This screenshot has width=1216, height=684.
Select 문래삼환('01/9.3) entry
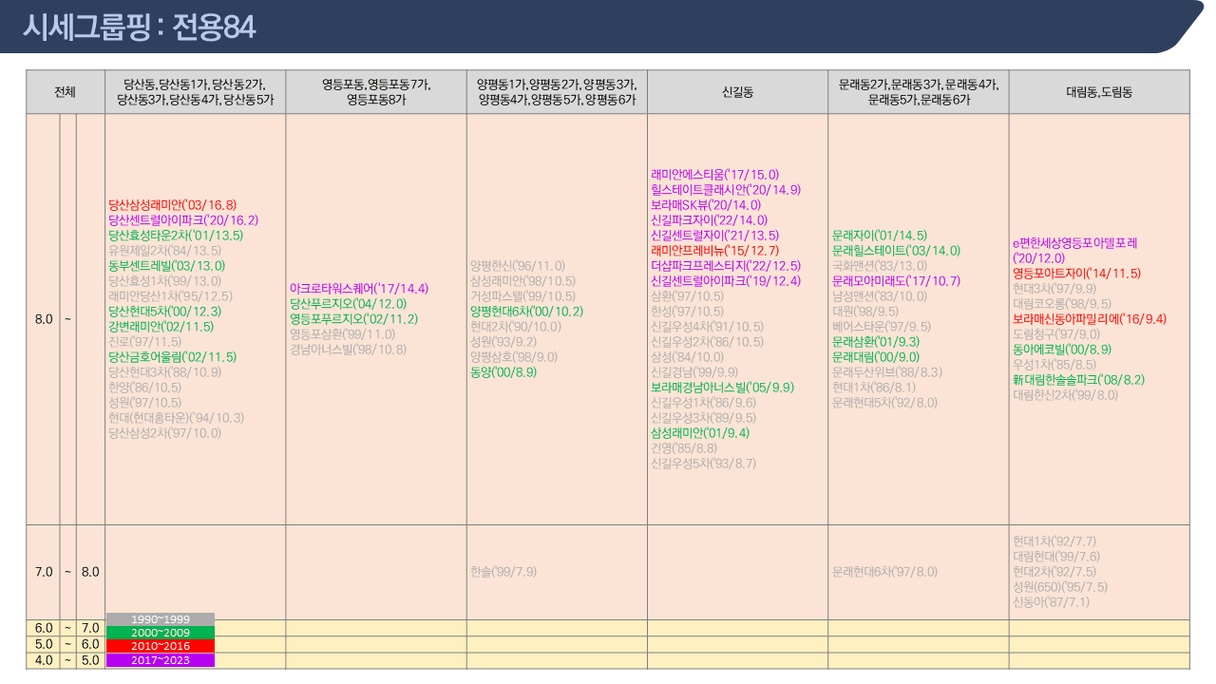click(875, 341)
